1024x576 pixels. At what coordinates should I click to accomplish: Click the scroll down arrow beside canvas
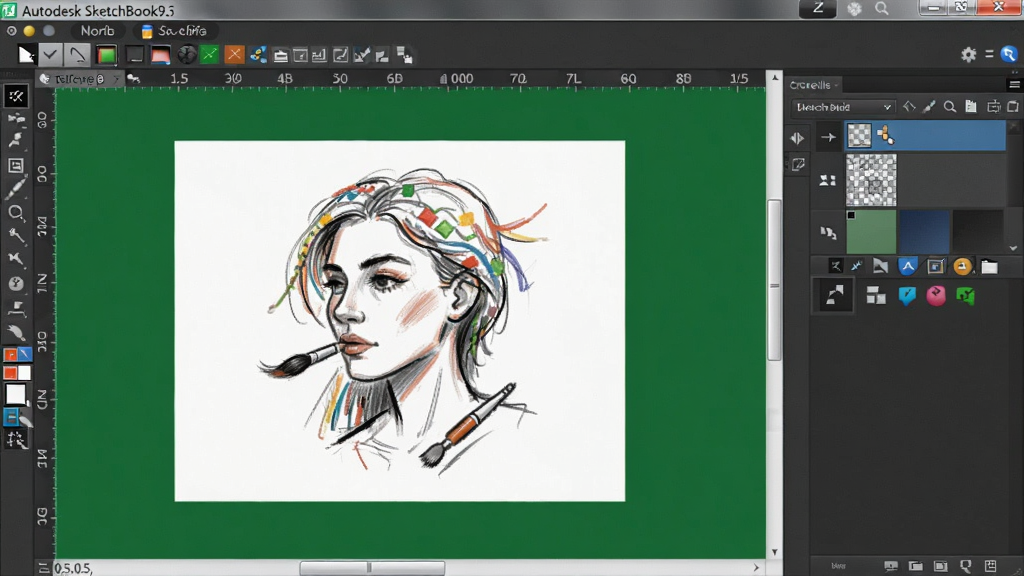[775, 552]
